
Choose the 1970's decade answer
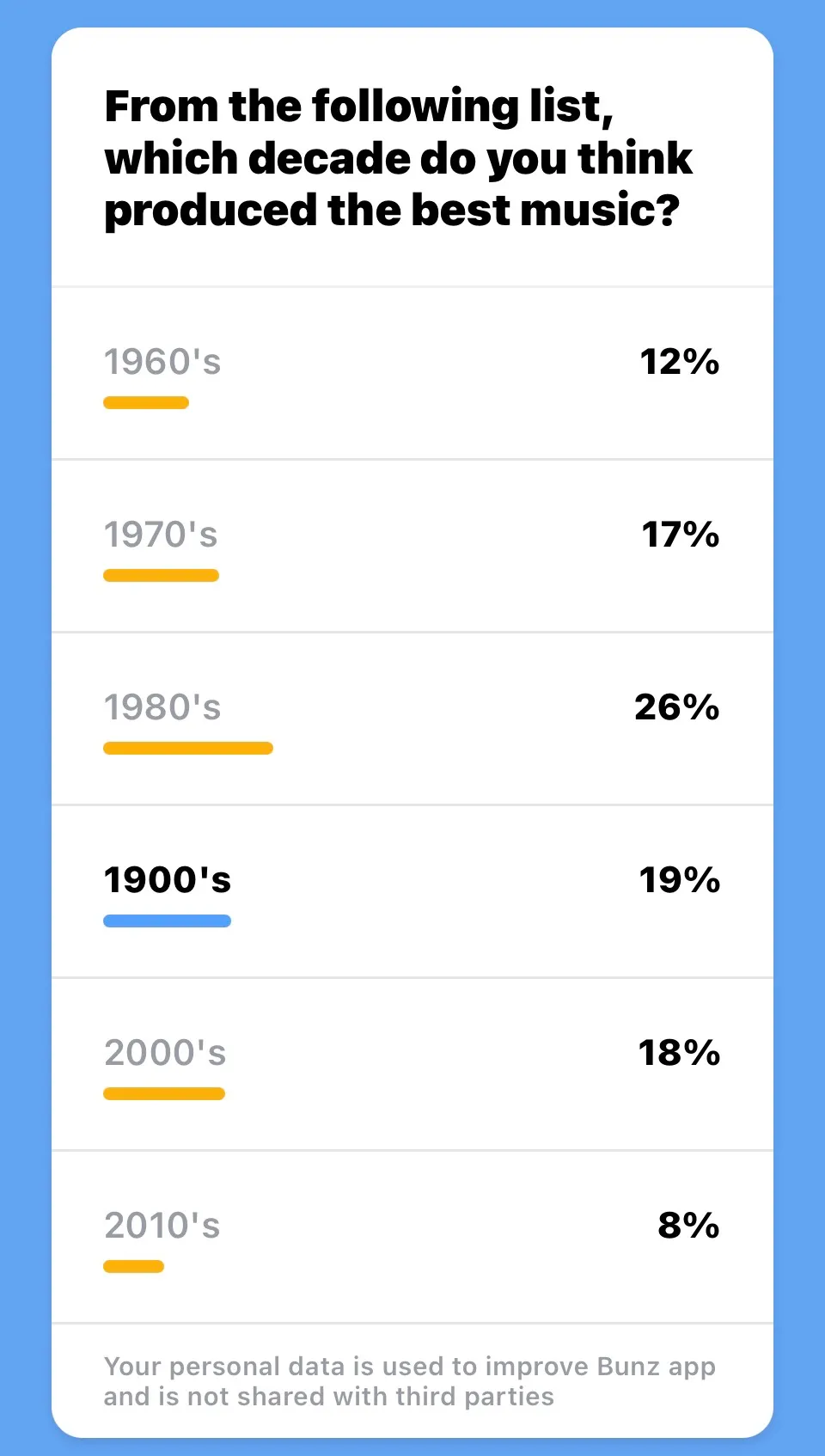[x=161, y=535]
